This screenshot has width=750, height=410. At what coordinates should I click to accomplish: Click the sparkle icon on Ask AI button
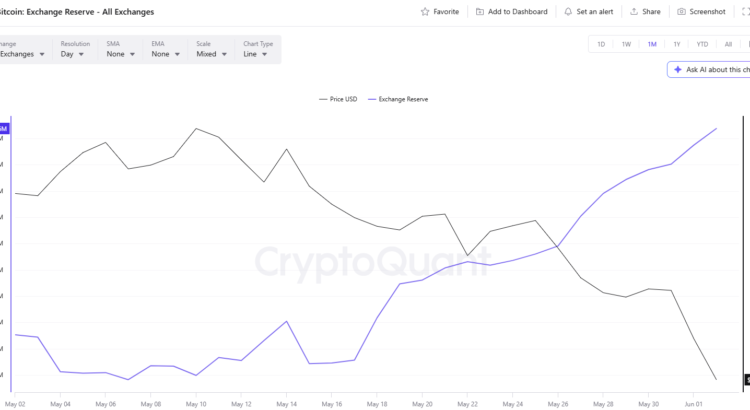[x=678, y=69]
